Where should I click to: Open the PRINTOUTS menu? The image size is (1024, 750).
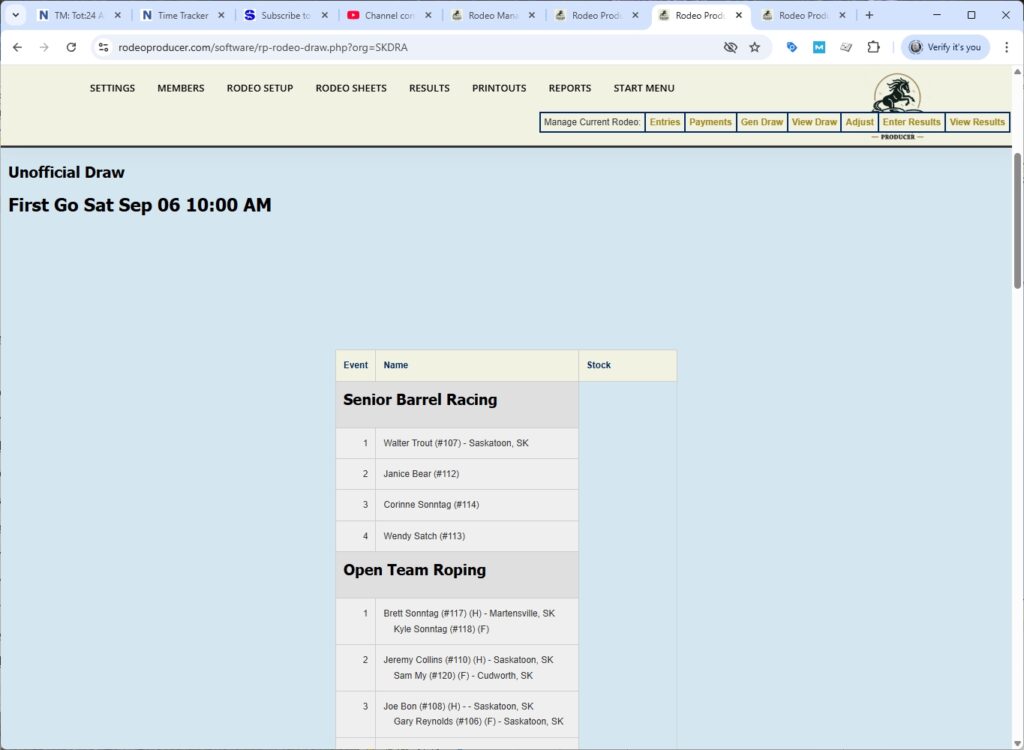click(499, 88)
